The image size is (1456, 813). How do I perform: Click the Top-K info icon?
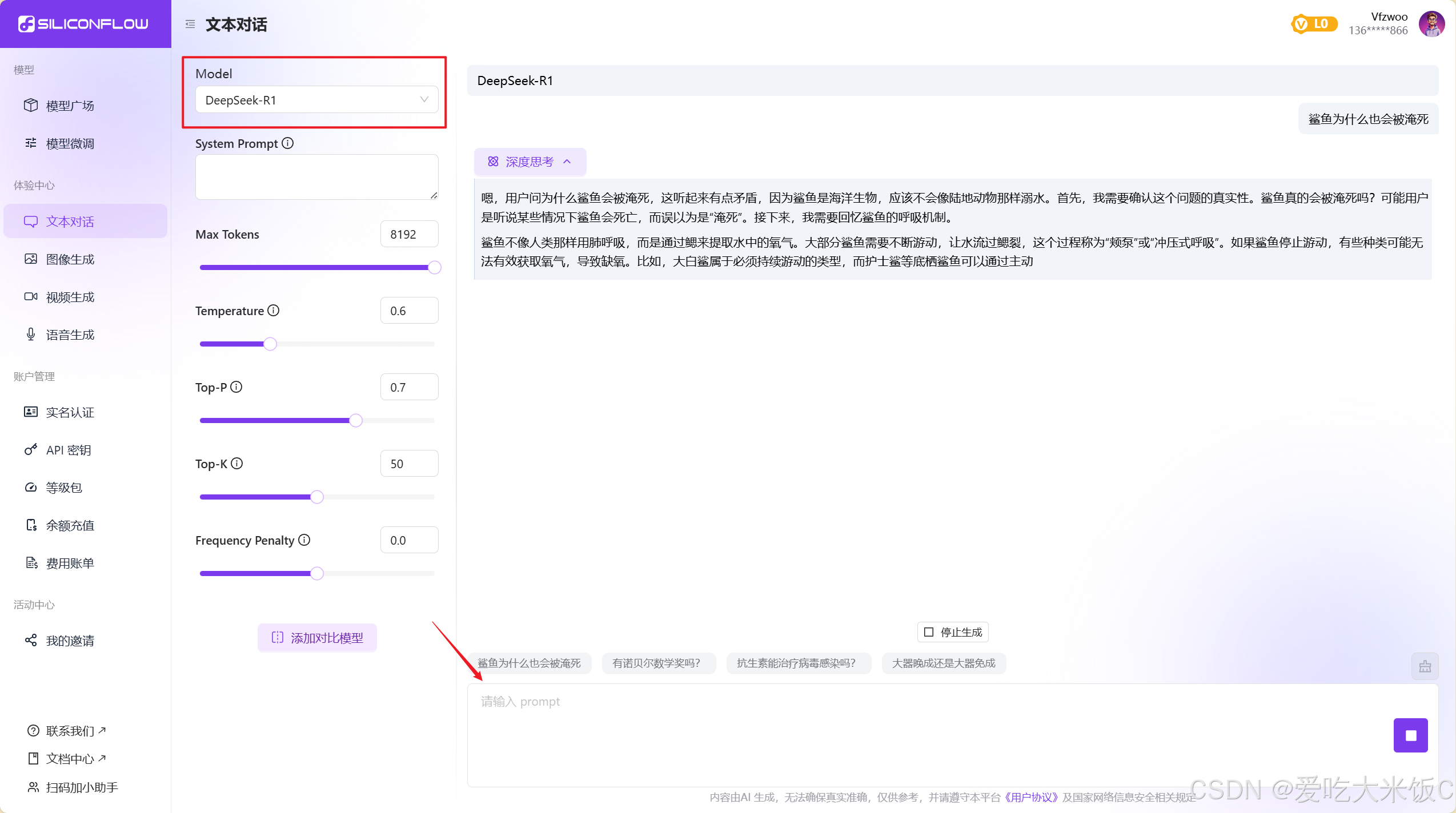click(237, 464)
